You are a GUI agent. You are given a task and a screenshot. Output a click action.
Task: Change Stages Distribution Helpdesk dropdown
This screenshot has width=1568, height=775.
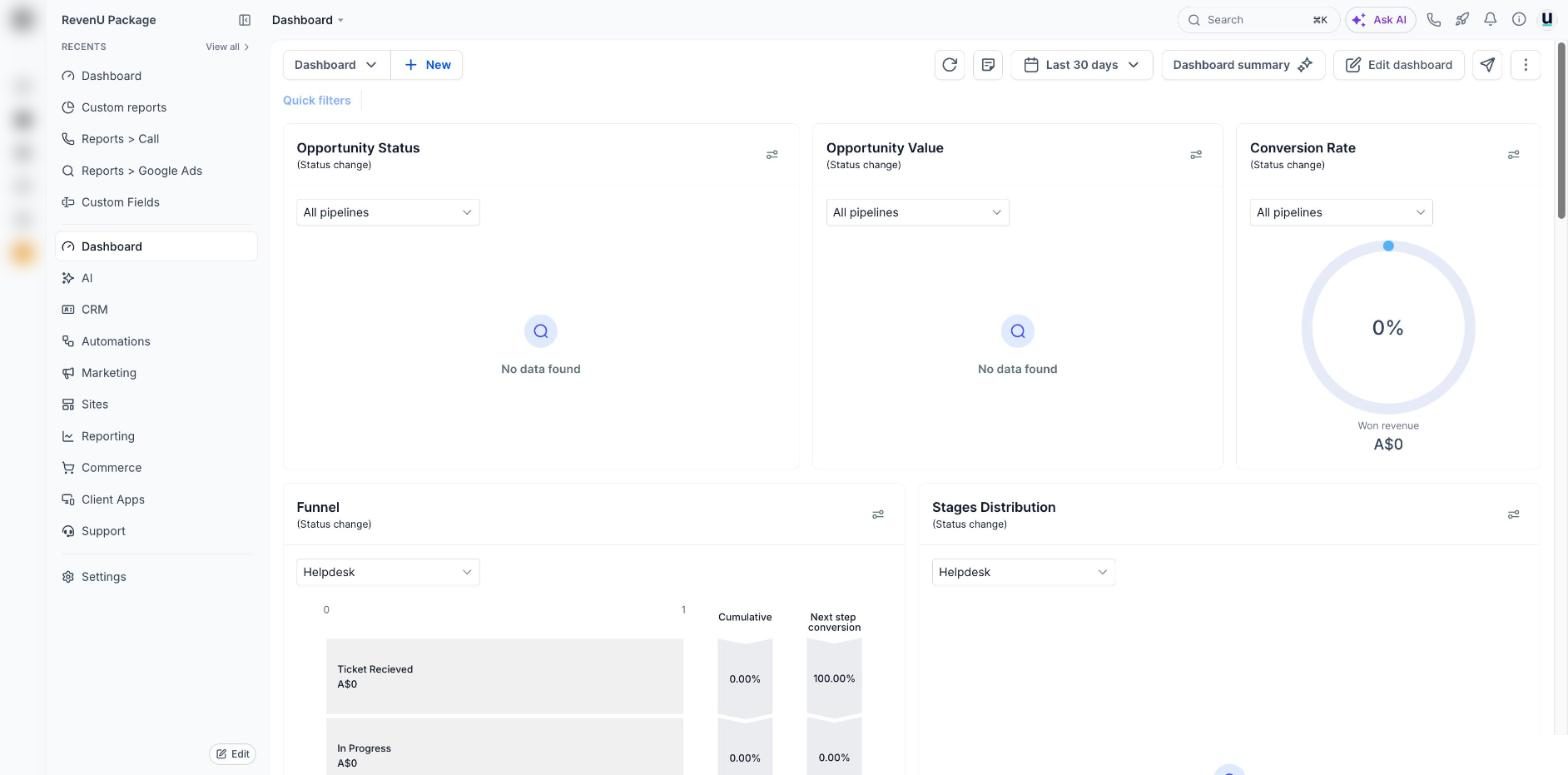[x=1023, y=572]
